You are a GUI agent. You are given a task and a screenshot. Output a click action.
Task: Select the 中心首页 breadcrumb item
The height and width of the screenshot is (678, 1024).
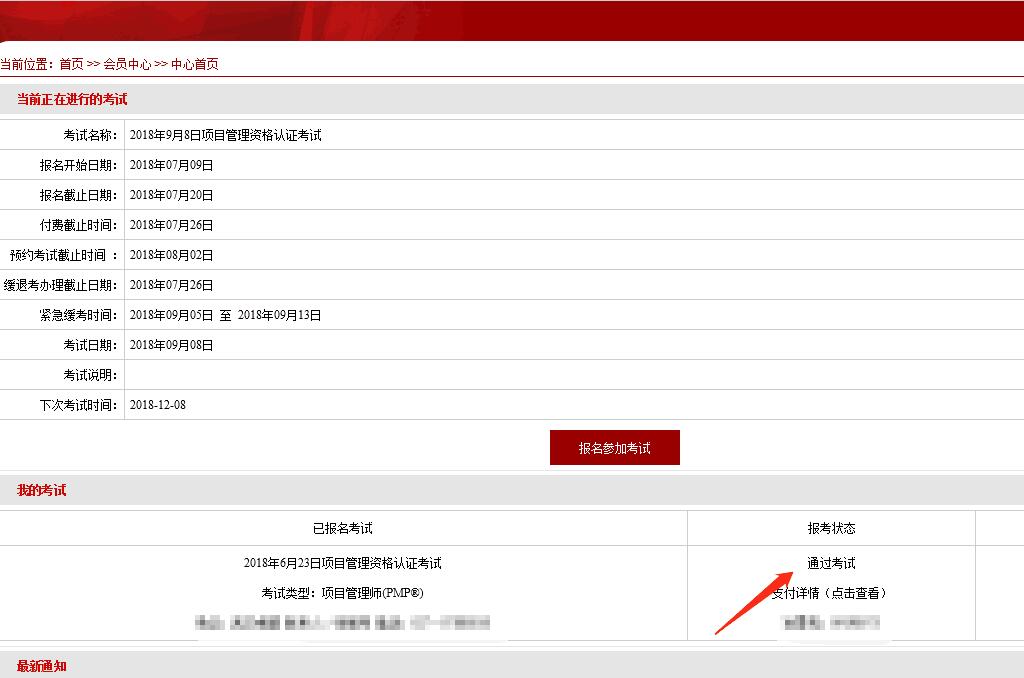coord(194,64)
